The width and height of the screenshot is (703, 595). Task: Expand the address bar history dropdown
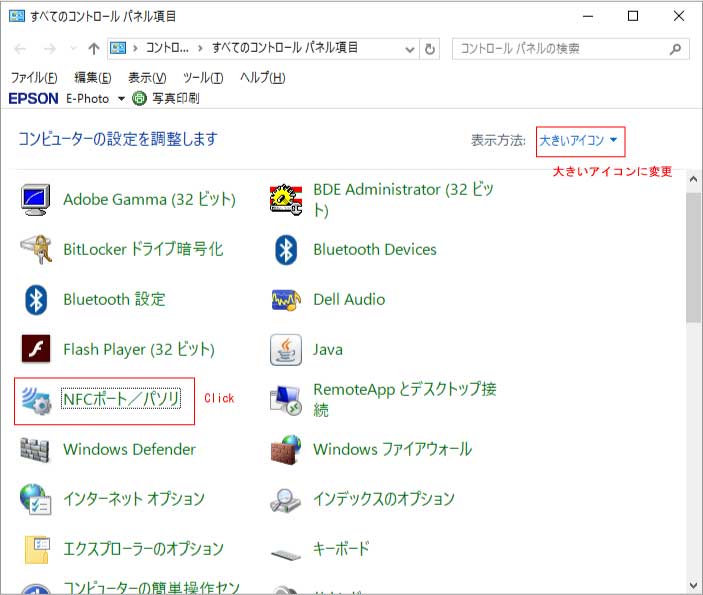[x=409, y=49]
